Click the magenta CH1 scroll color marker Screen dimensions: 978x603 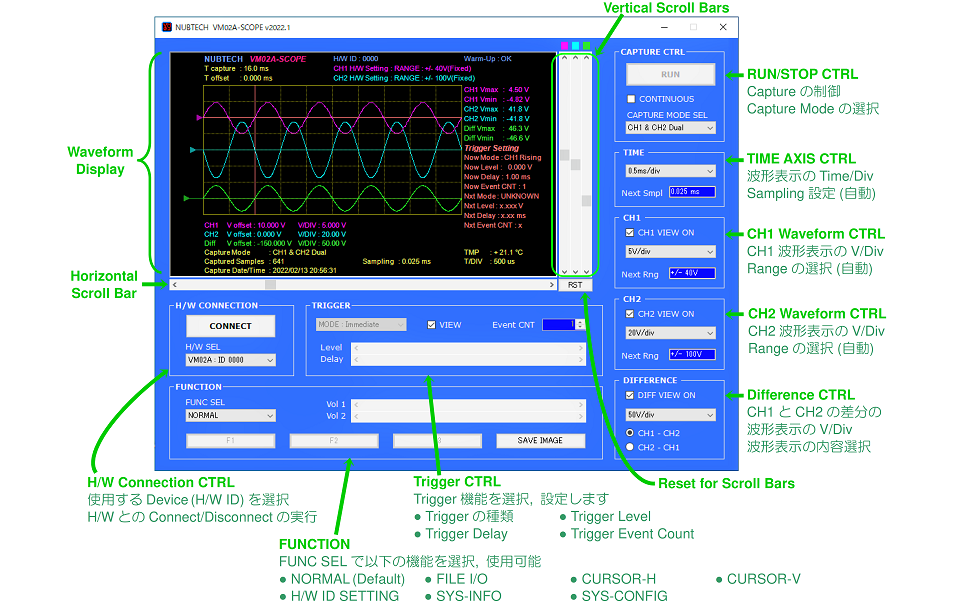[x=564, y=46]
